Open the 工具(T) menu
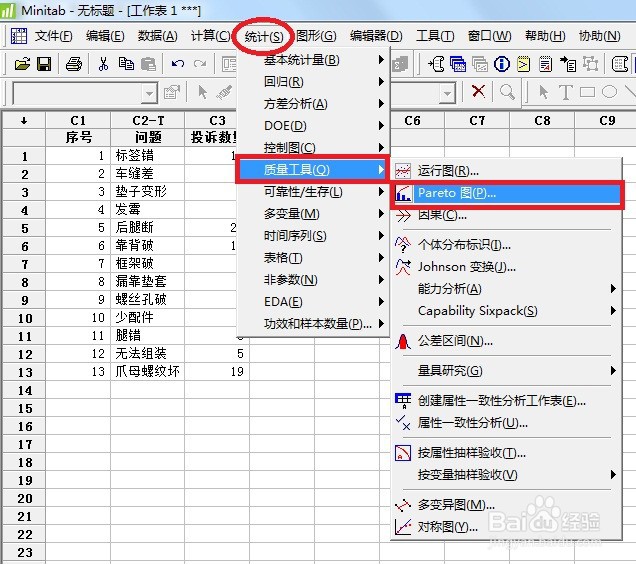The width and height of the screenshot is (636, 564). [435, 36]
